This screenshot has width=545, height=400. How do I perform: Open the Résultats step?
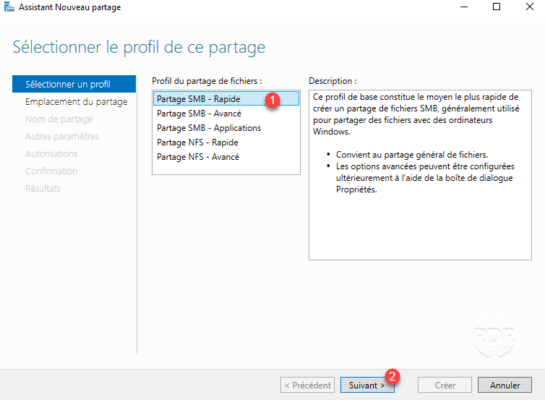point(43,189)
